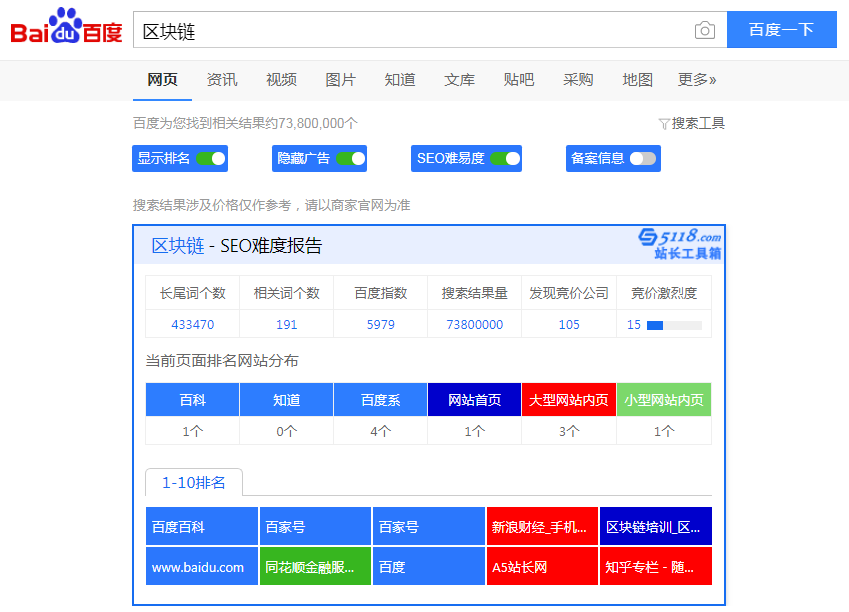
Task: Click the 4个 count under 百度系
Action: click(381, 431)
